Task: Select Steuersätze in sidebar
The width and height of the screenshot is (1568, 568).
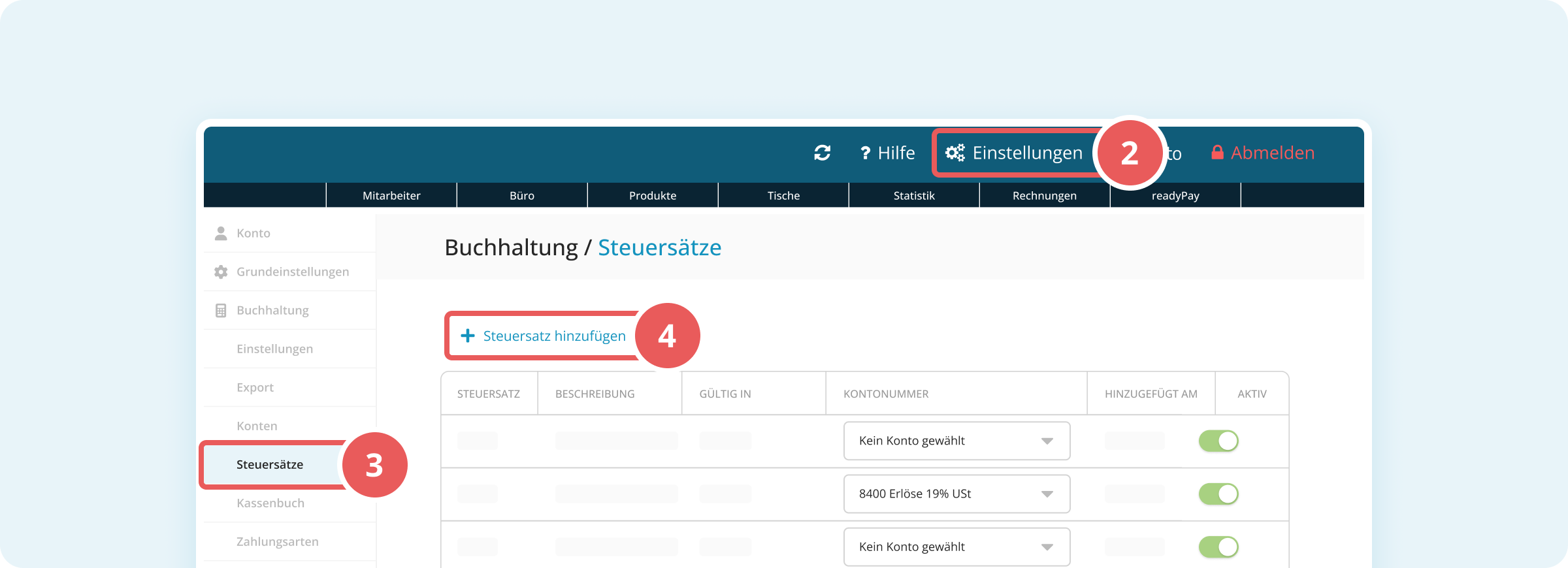Action: [274, 464]
